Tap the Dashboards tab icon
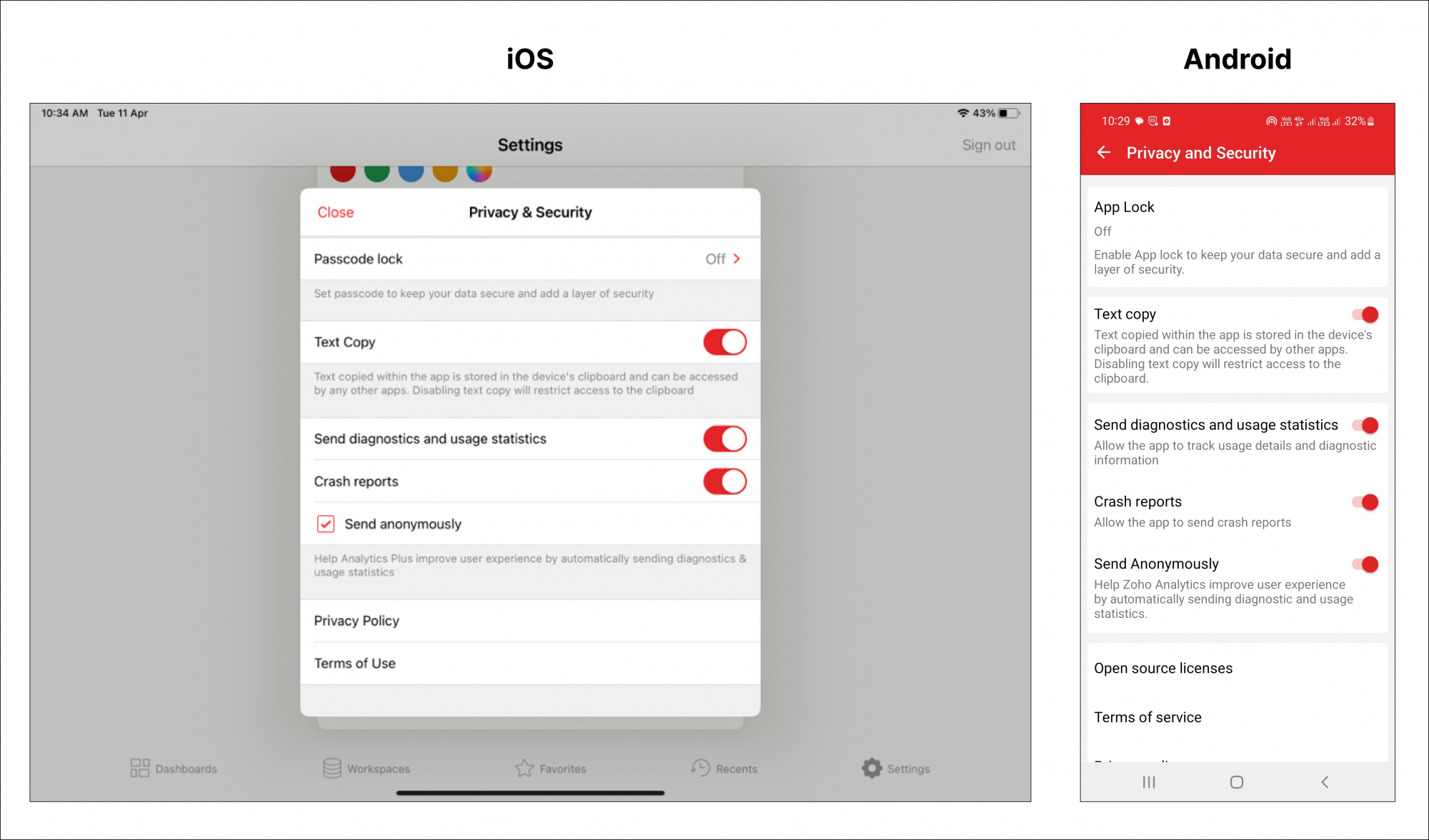This screenshot has width=1429, height=840. point(140,768)
